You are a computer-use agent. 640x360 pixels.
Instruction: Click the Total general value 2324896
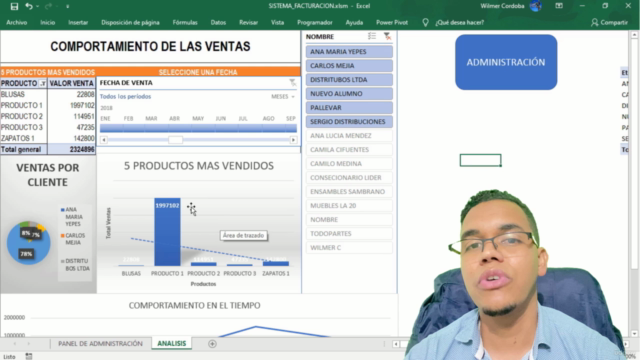click(82, 149)
